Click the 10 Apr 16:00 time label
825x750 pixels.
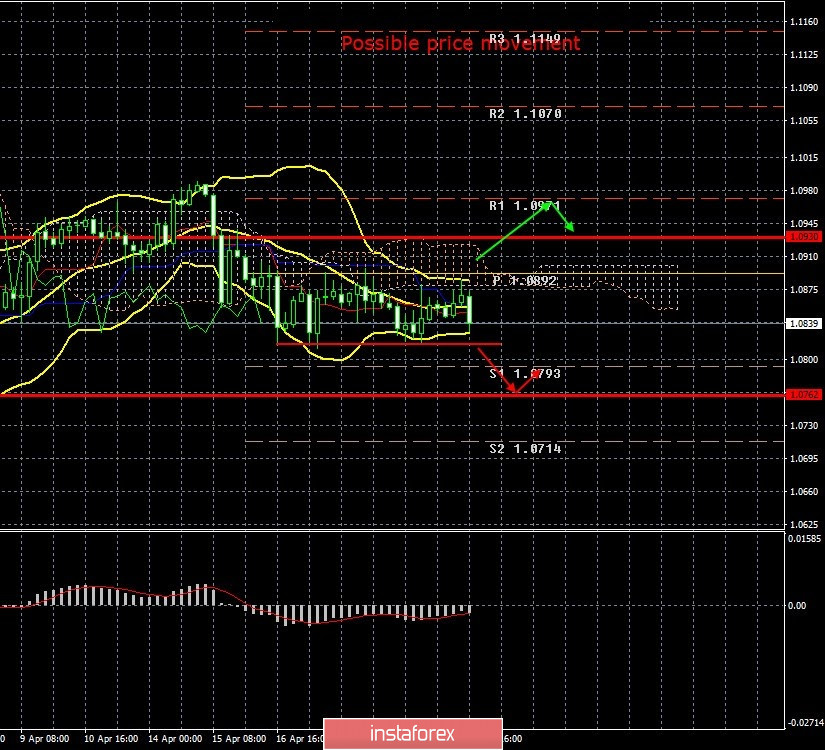pyautogui.click(x=111, y=739)
